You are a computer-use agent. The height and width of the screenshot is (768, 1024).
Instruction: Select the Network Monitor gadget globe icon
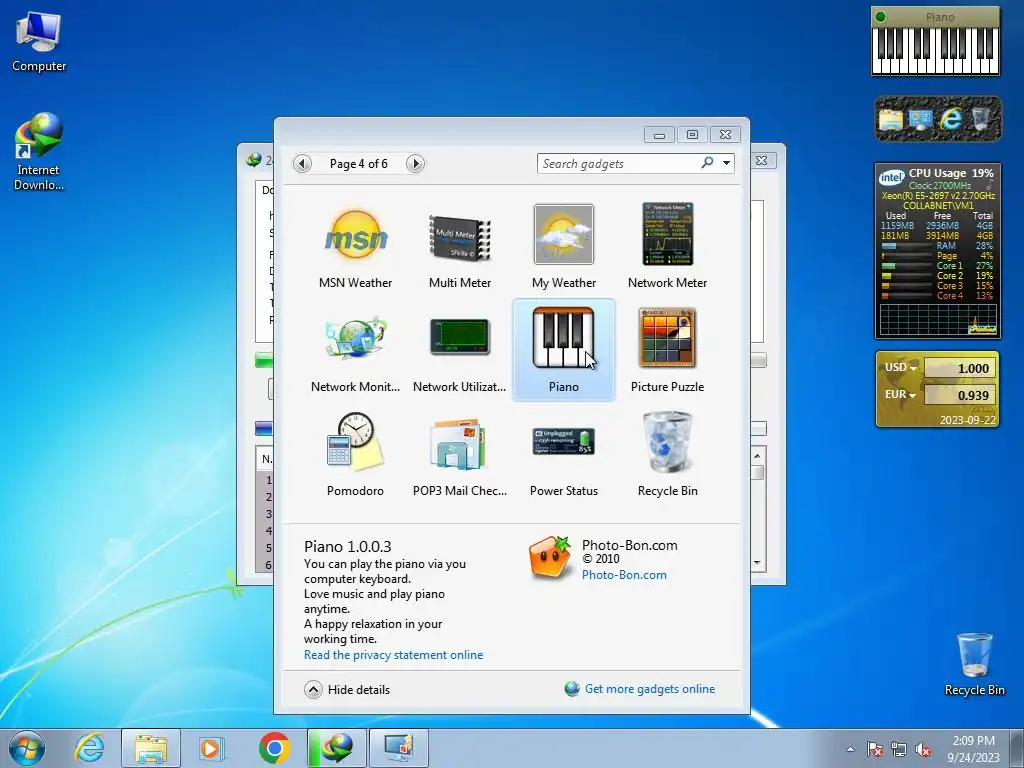coord(355,338)
